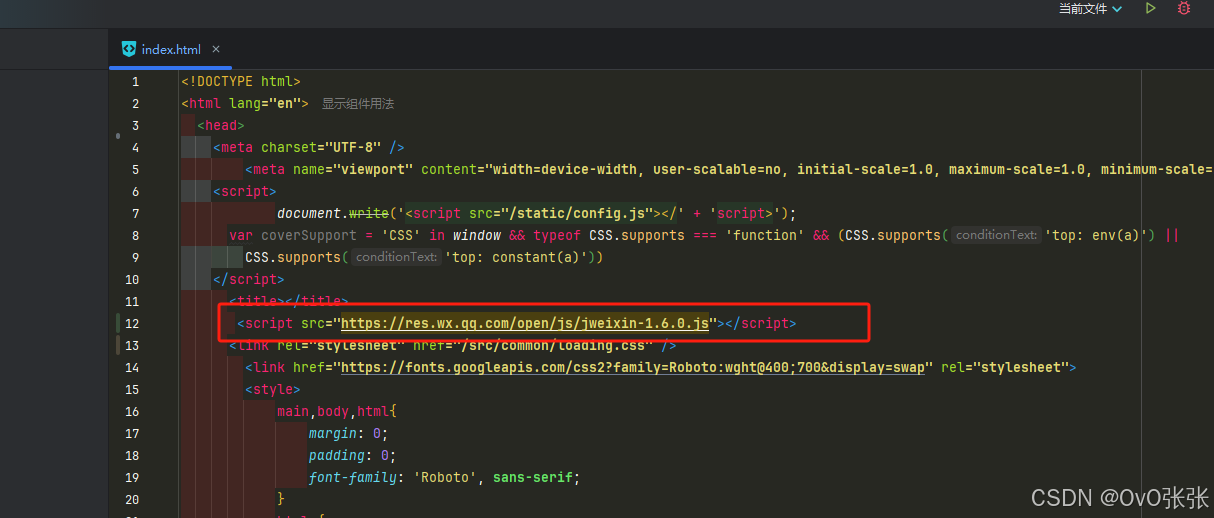The image size is (1214, 518).
Task: Click 'top: constant(a)' string on line 9
Action: click(518, 257)
